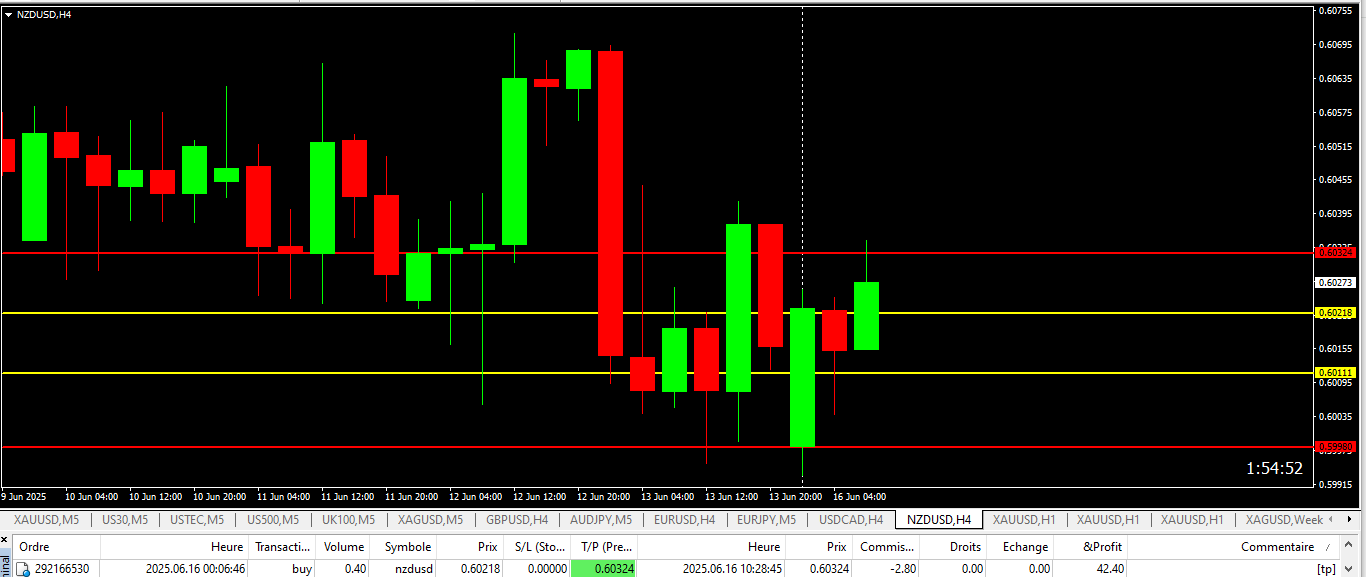This screenshot has width=1366, height=577.
Task: Sort history by the Ordre column header
Action: coord(55,547)
